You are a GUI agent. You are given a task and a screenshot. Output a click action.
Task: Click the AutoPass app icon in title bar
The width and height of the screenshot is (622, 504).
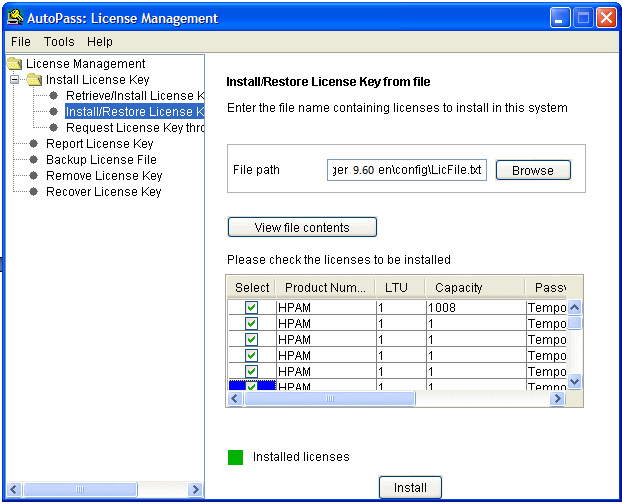(15, 17)
